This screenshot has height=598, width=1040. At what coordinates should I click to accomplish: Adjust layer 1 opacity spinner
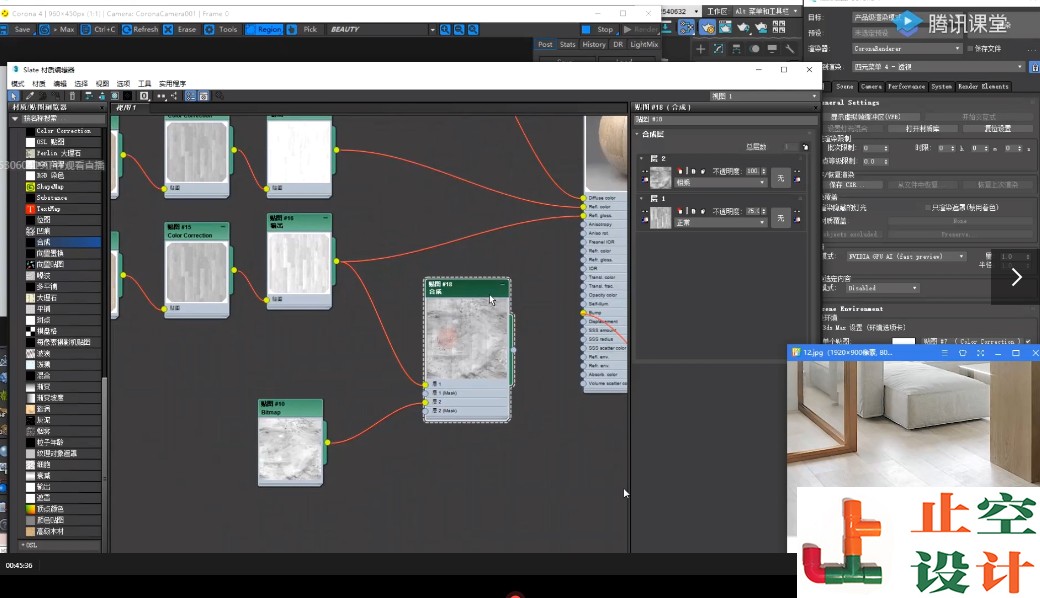click(x=764, y=211)
